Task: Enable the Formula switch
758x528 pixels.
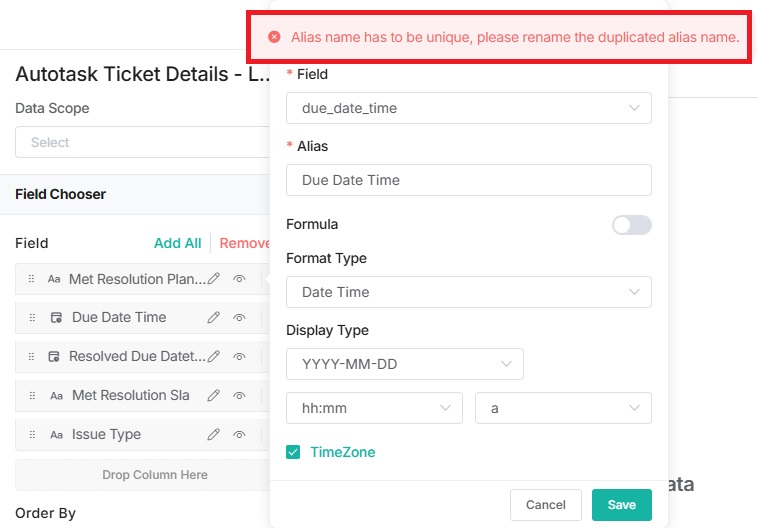Action: pyautogui.click(x=631, y=225)
